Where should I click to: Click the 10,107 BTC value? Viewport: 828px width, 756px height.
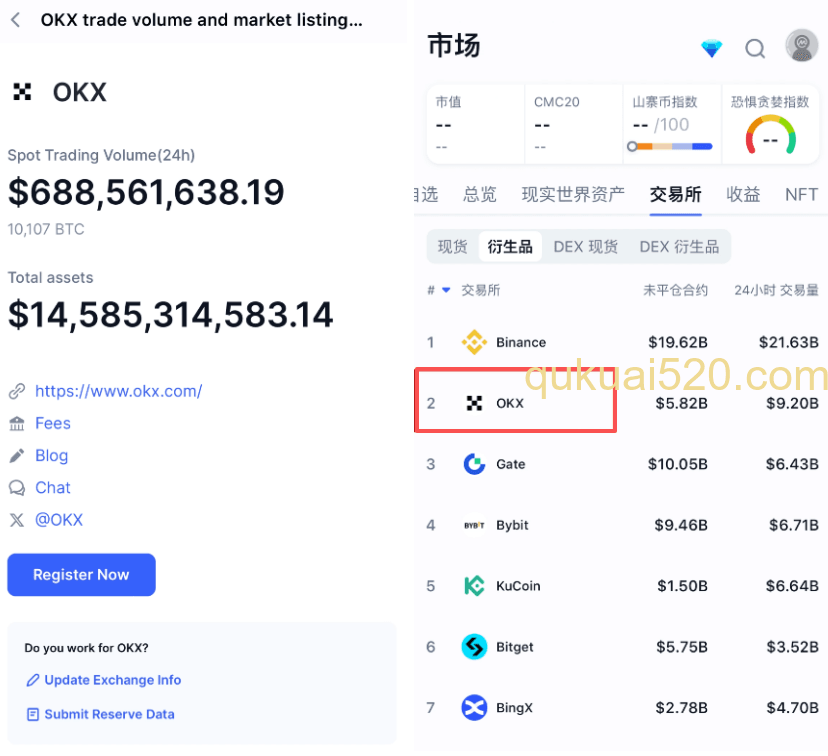coord(46,229)
